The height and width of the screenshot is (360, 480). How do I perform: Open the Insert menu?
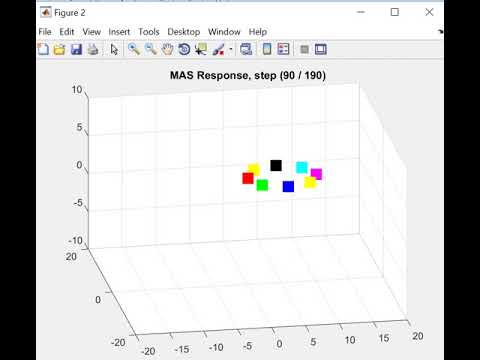pyautogui.click(x=119, y=32)
